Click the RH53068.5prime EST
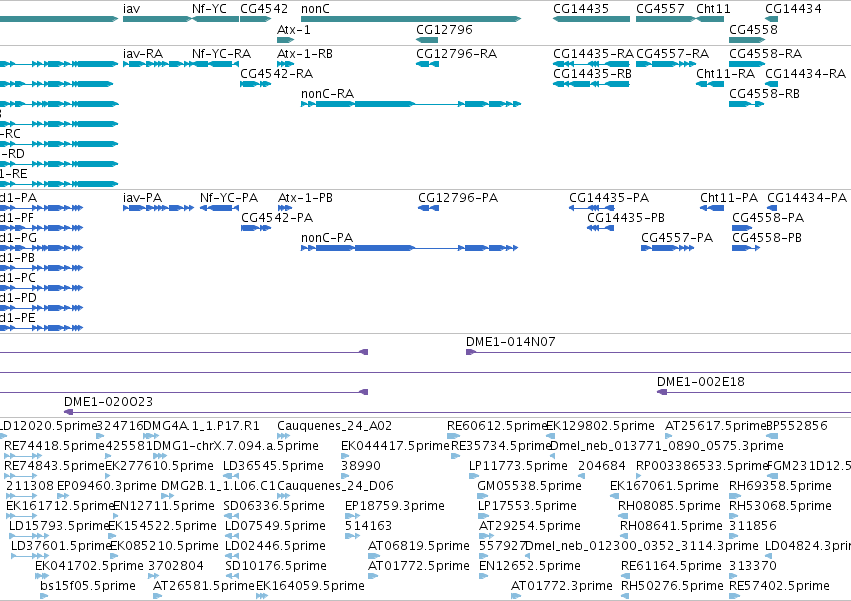 pos(735,516)
